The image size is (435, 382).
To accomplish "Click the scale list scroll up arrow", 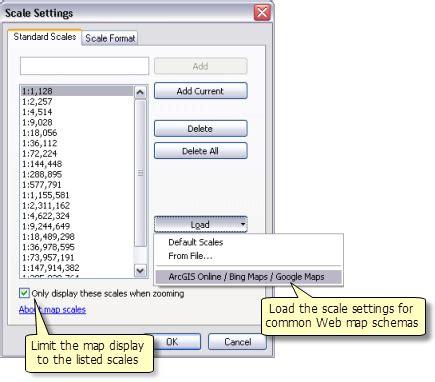I will pyautogui.click(x=140, y=92).
